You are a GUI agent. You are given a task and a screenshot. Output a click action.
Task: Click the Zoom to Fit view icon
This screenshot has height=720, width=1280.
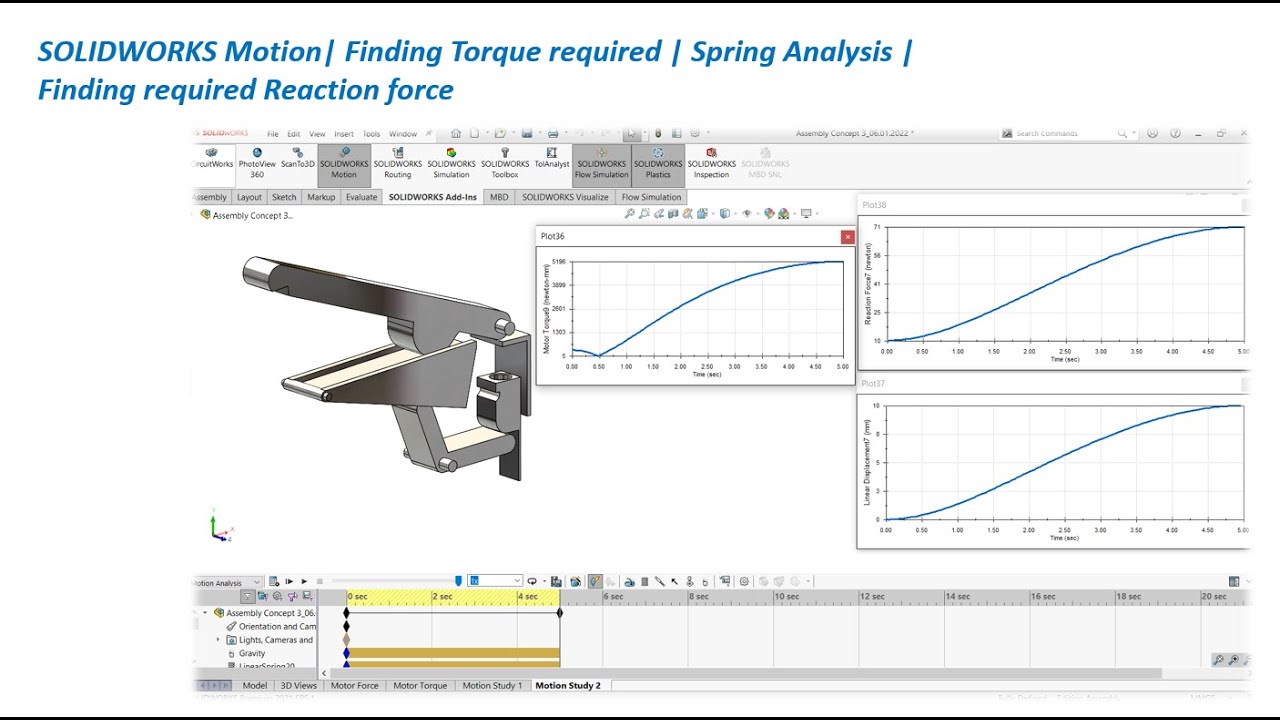(x=629, y=213)
